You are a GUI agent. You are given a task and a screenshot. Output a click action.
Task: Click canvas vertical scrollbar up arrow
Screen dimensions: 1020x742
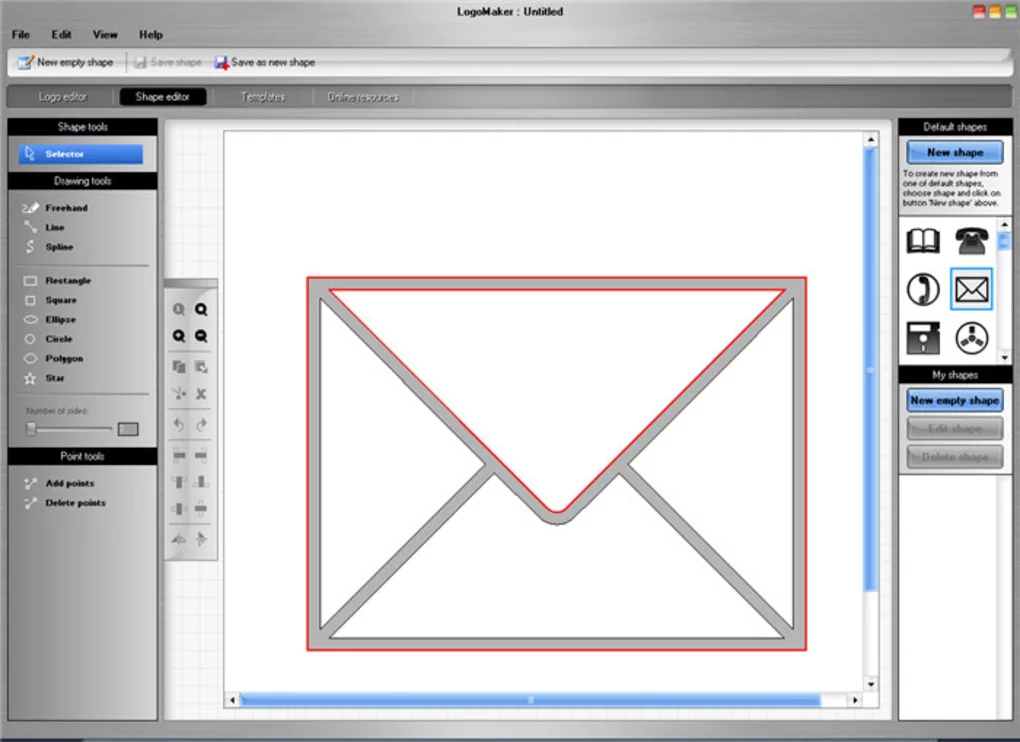(870, 140)
